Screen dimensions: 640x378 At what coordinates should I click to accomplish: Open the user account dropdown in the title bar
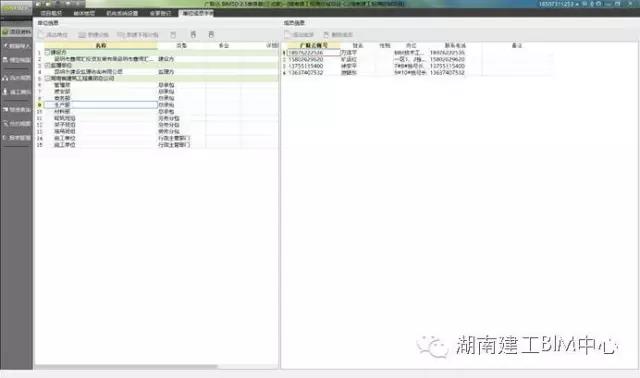(x=558, y=4)
